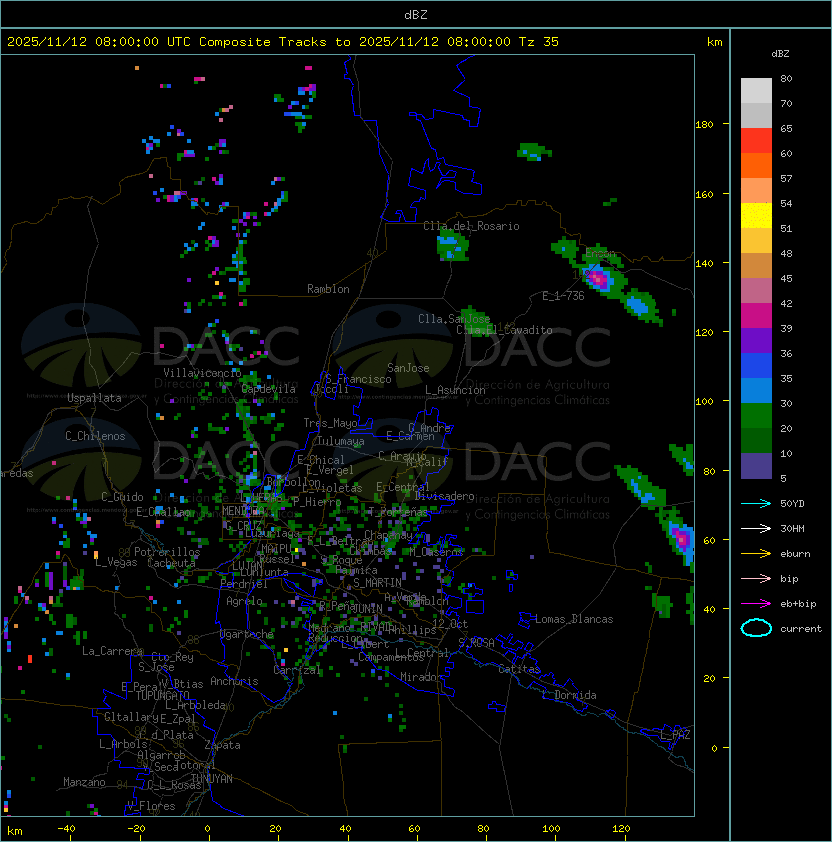The image size is (832, 842).
Task: Select the yellow eburn arrow in legend
Action: pyautogui.click(x=756, y=554)
